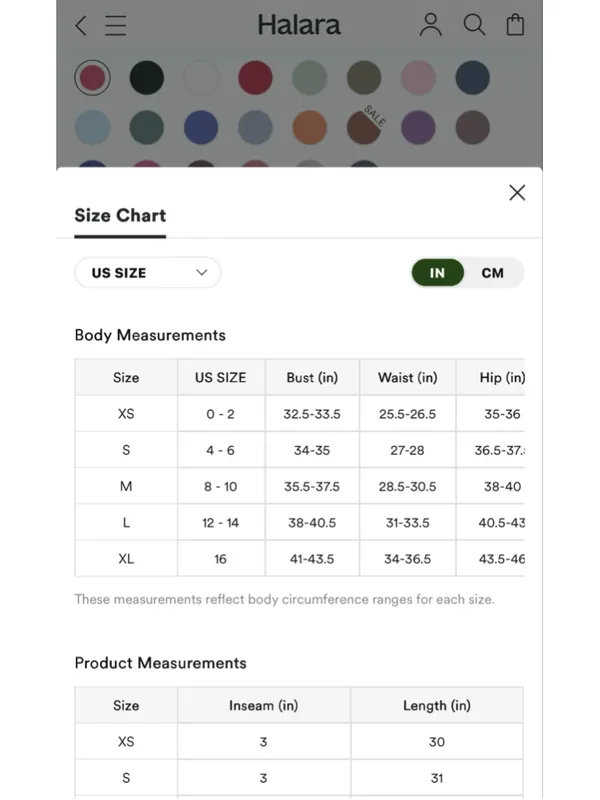Choose the purple color swatch
600x800 pixels.
pyautogui.click(x=418, y=127)
